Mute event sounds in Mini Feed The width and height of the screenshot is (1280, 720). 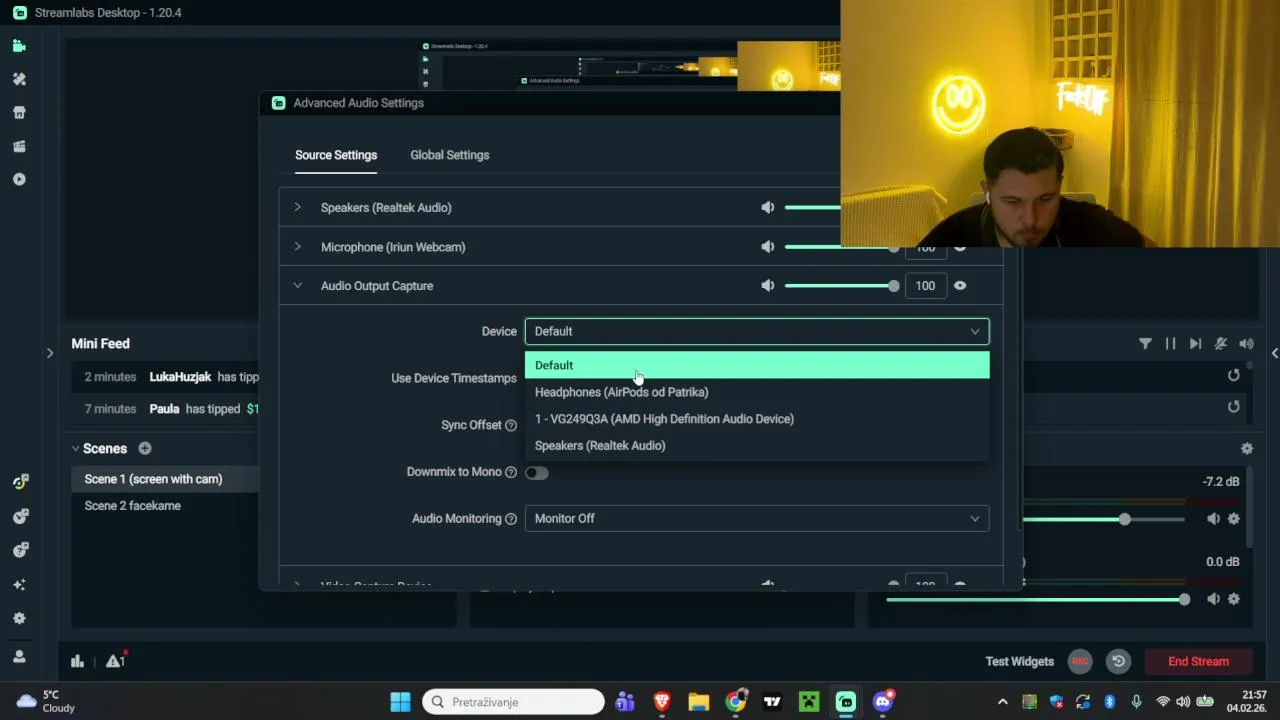[x=1221, y=343]
